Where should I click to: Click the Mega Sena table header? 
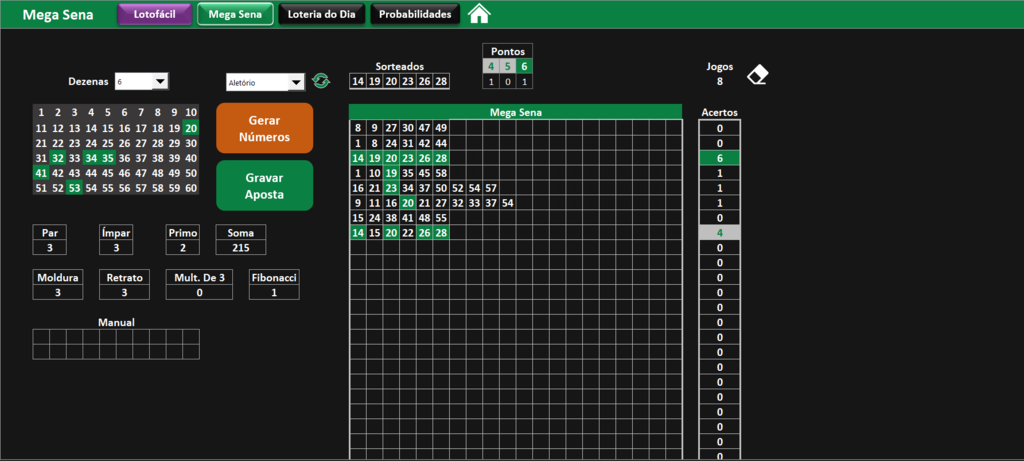pyautogui.click(x=516, y=112)
